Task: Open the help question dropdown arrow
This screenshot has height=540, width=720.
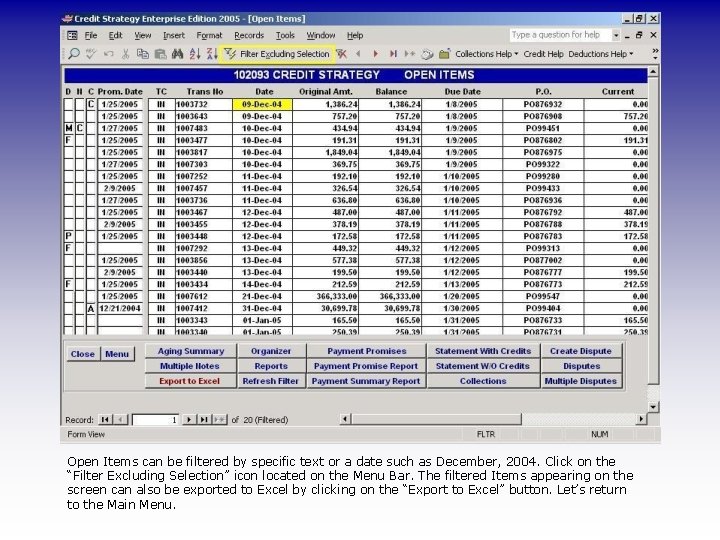Action: point(616,35)
